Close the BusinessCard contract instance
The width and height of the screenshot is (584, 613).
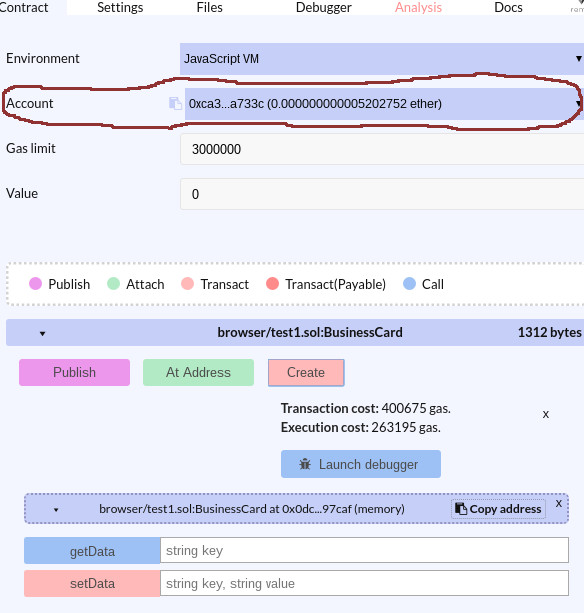click(559, 504)
